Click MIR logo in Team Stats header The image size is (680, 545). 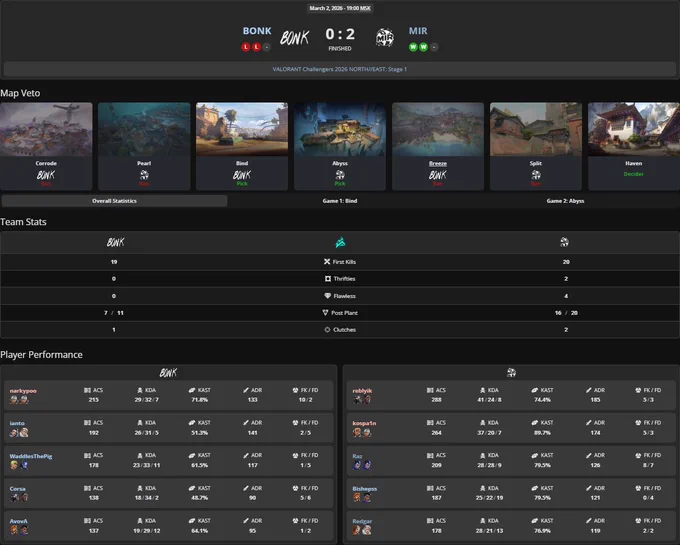click(564, 242)
